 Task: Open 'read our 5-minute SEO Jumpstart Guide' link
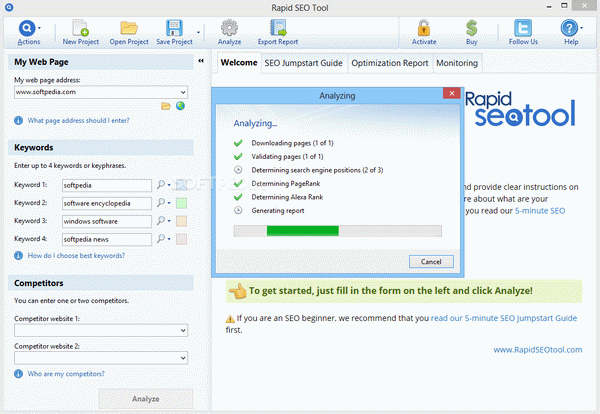point(504,318)
